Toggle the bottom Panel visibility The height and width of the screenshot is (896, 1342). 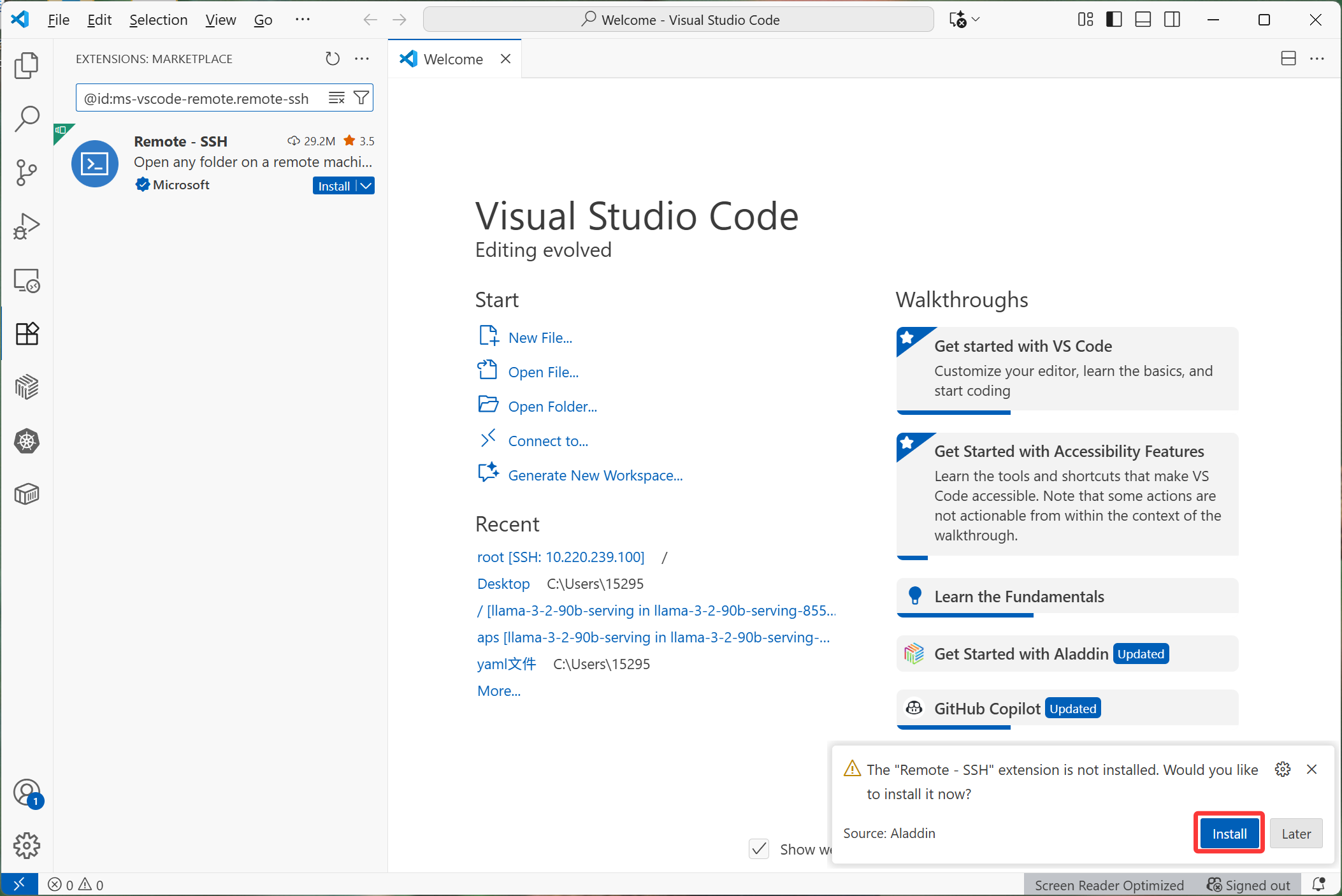(x=1143, y=20)
